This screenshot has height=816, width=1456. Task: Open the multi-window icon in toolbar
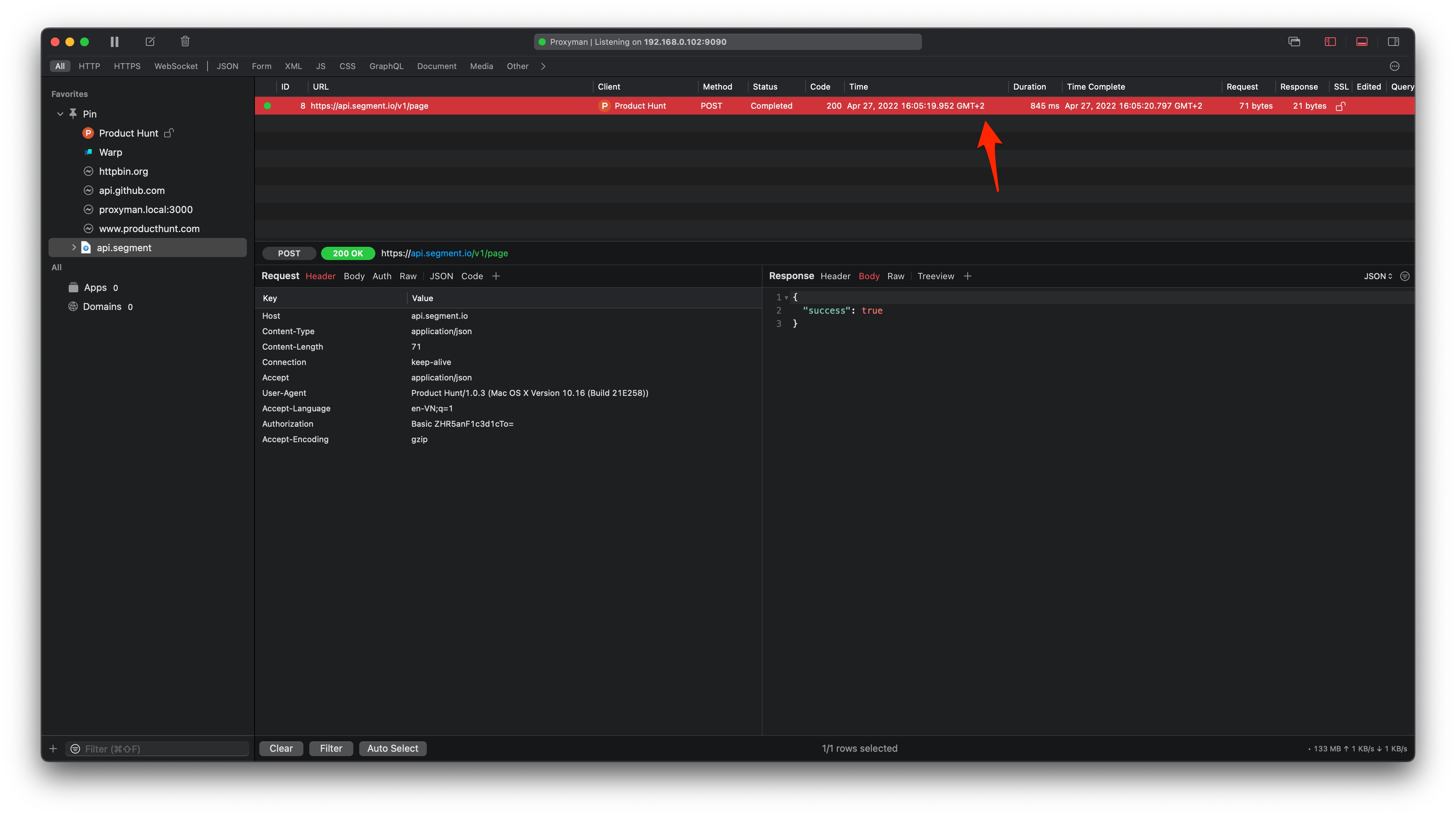click(x=1294, y=42)
